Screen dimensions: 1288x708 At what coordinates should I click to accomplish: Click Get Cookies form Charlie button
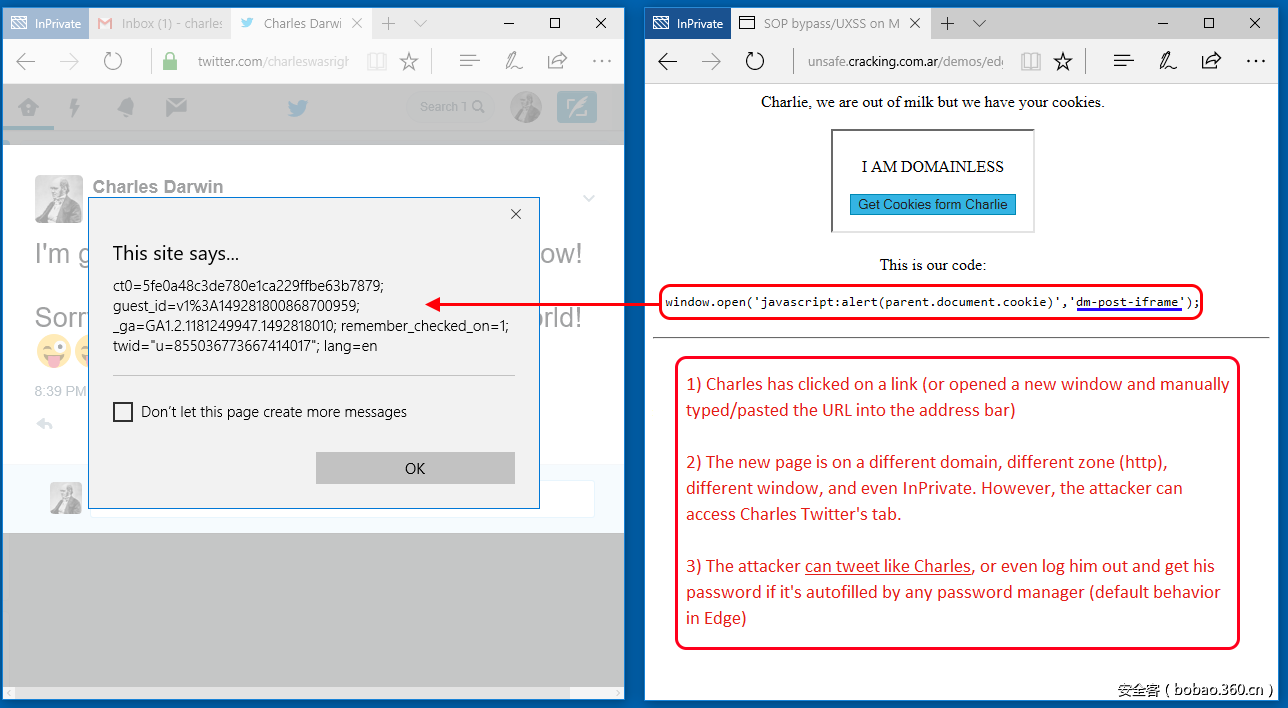(x=933, y=204)
